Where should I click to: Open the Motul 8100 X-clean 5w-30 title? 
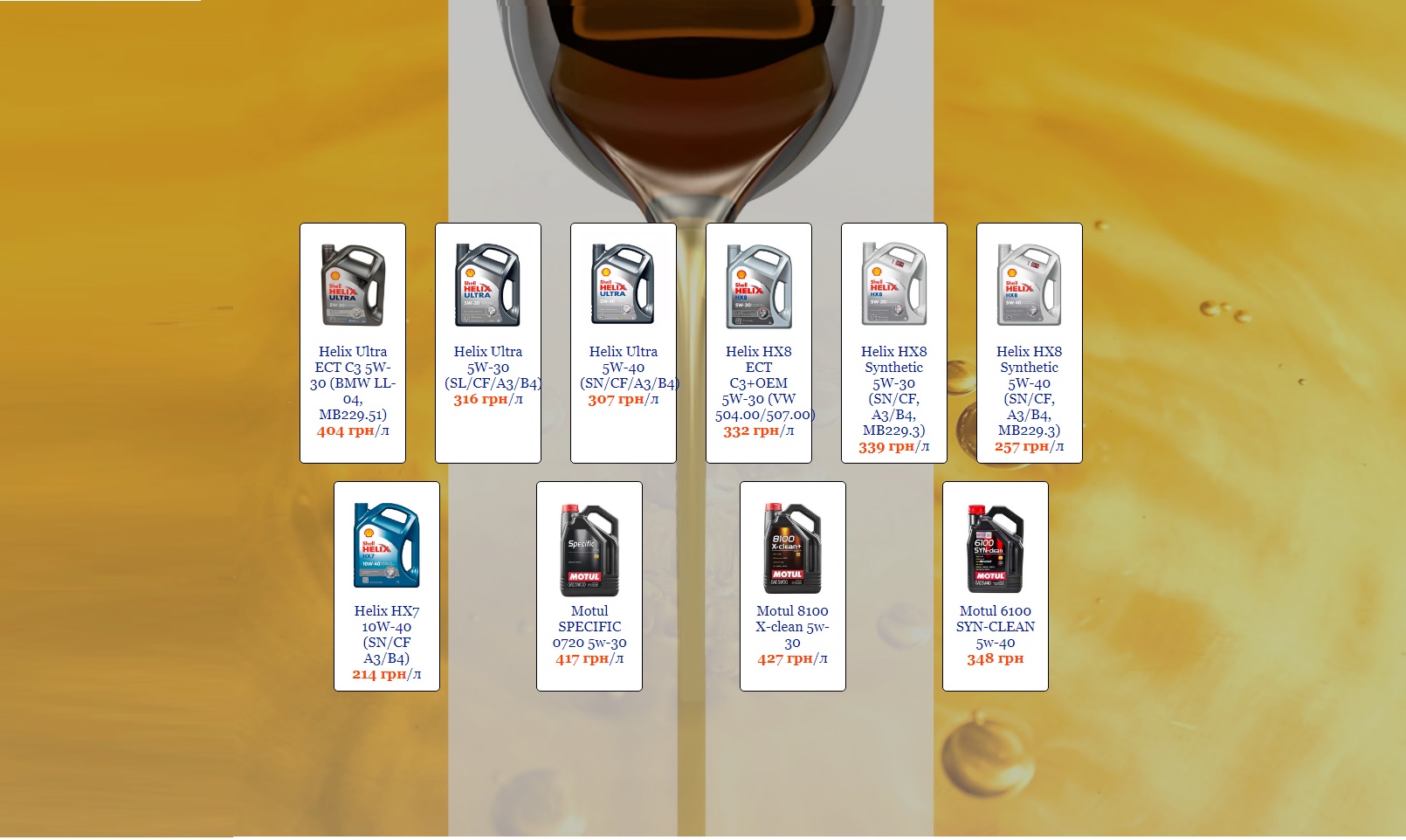coord(793,627)
